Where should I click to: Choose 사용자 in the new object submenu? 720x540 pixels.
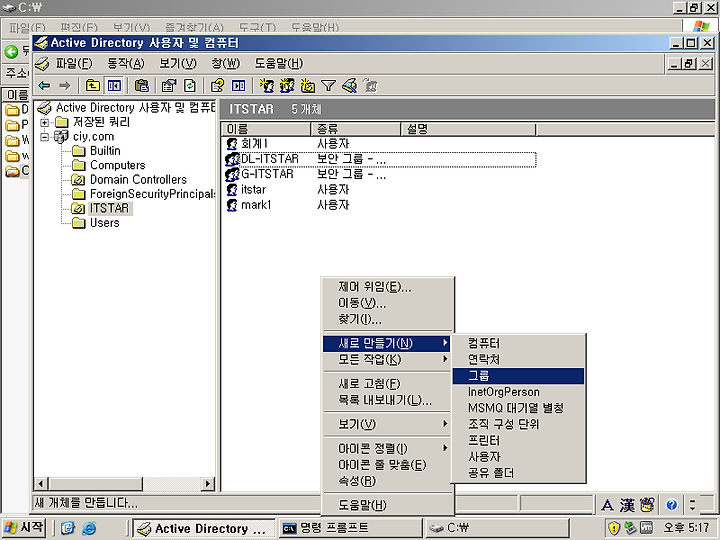(x=518, y=457)
